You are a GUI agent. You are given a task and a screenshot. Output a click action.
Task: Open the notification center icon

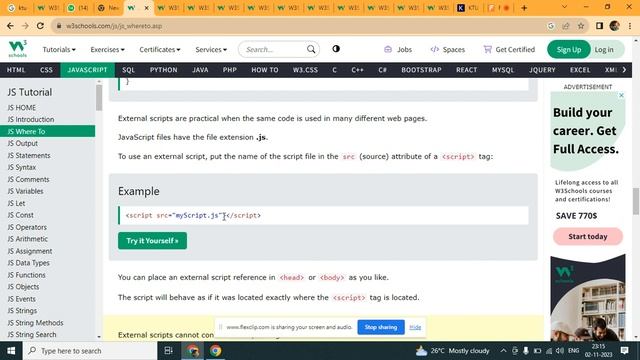[x=624, y=351]
